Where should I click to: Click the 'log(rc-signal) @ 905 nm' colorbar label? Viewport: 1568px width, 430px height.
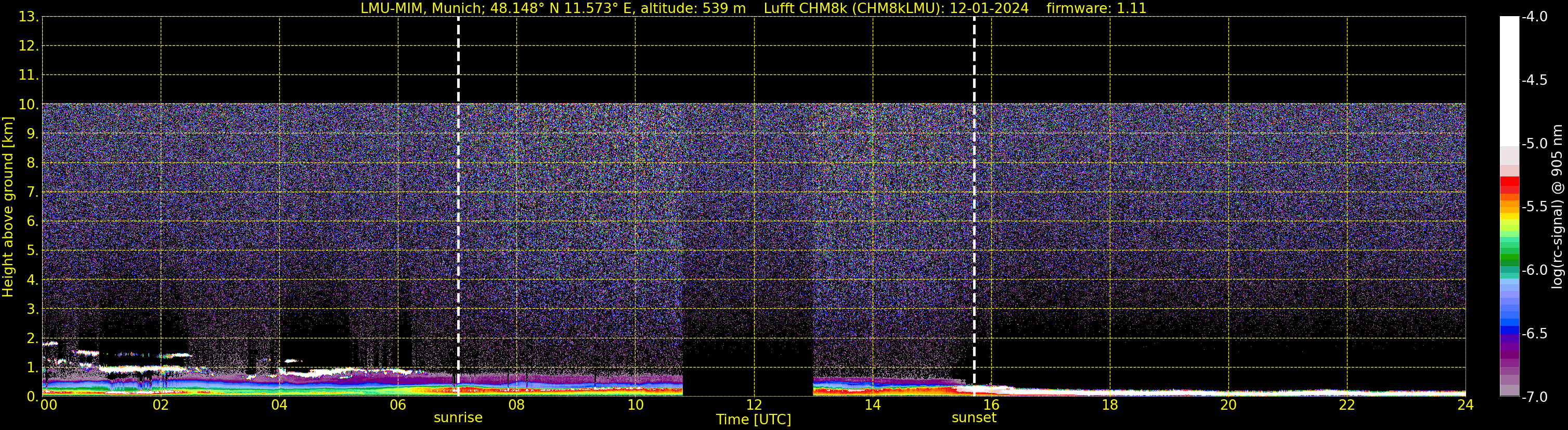pos(1557,207)
